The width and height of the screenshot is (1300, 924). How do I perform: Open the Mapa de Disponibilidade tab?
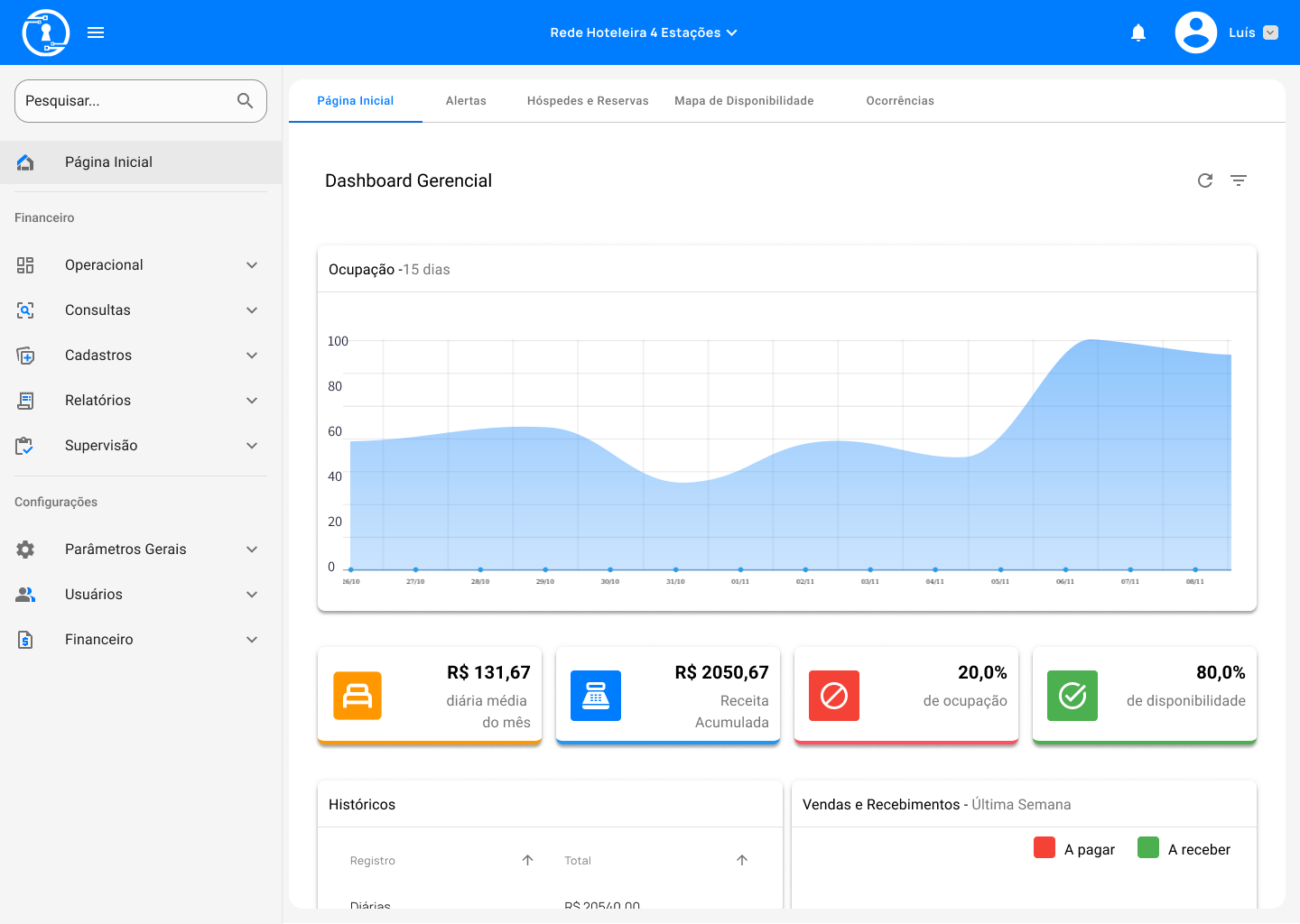coord(744,101)
